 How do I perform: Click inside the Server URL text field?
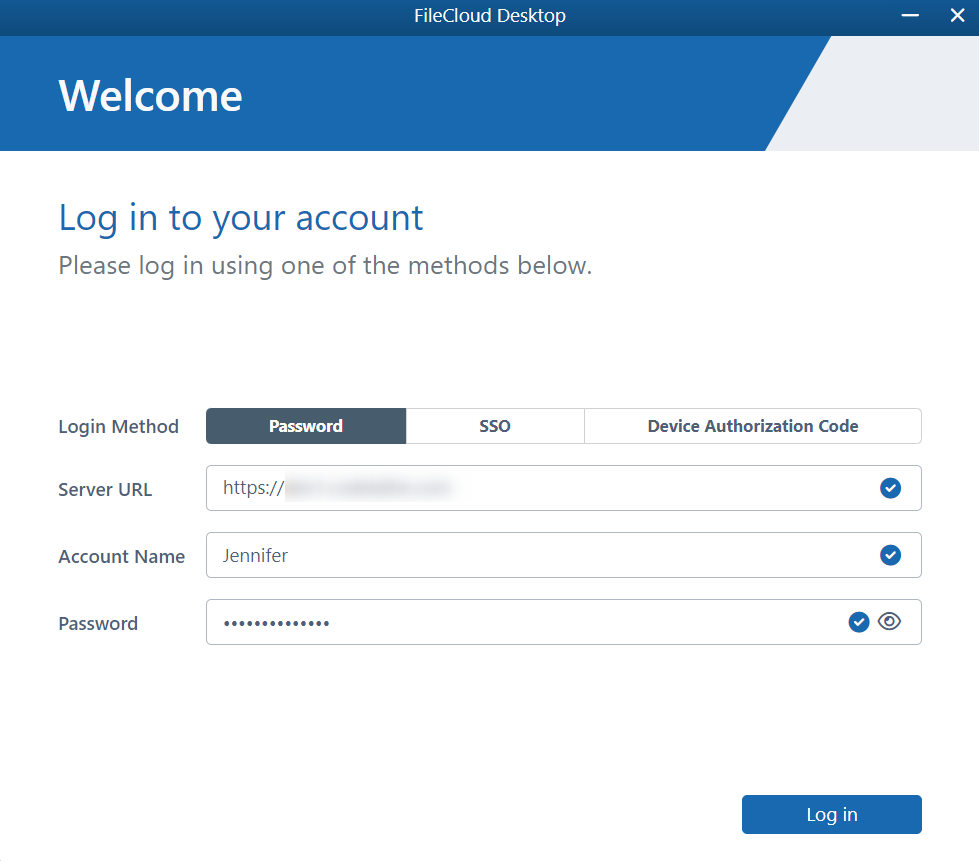point(540,488)
